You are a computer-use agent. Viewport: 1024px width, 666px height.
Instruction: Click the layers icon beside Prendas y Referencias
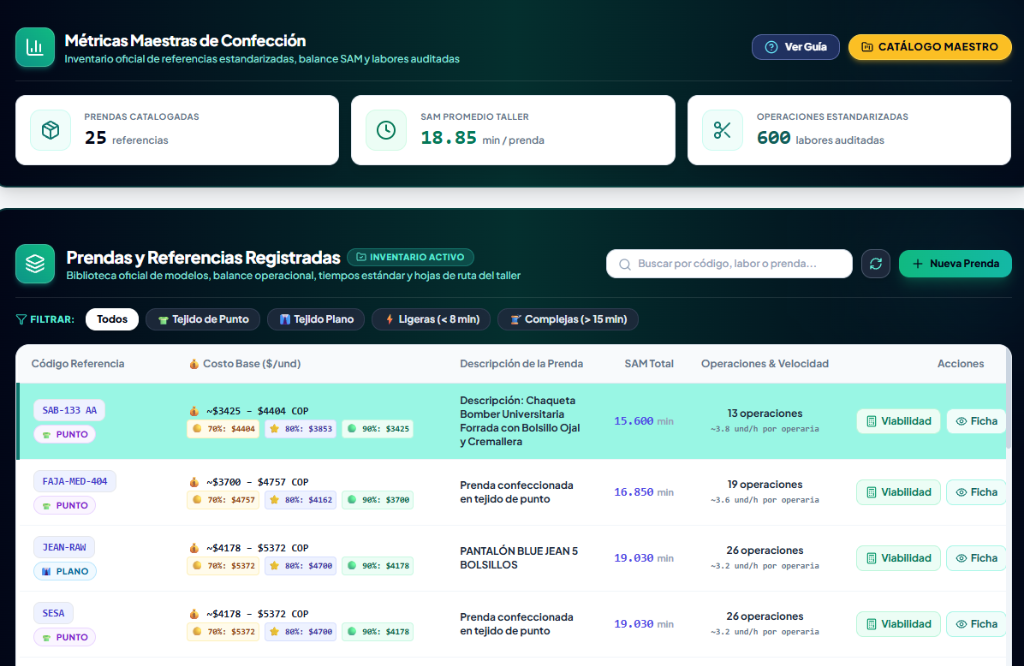35,264
